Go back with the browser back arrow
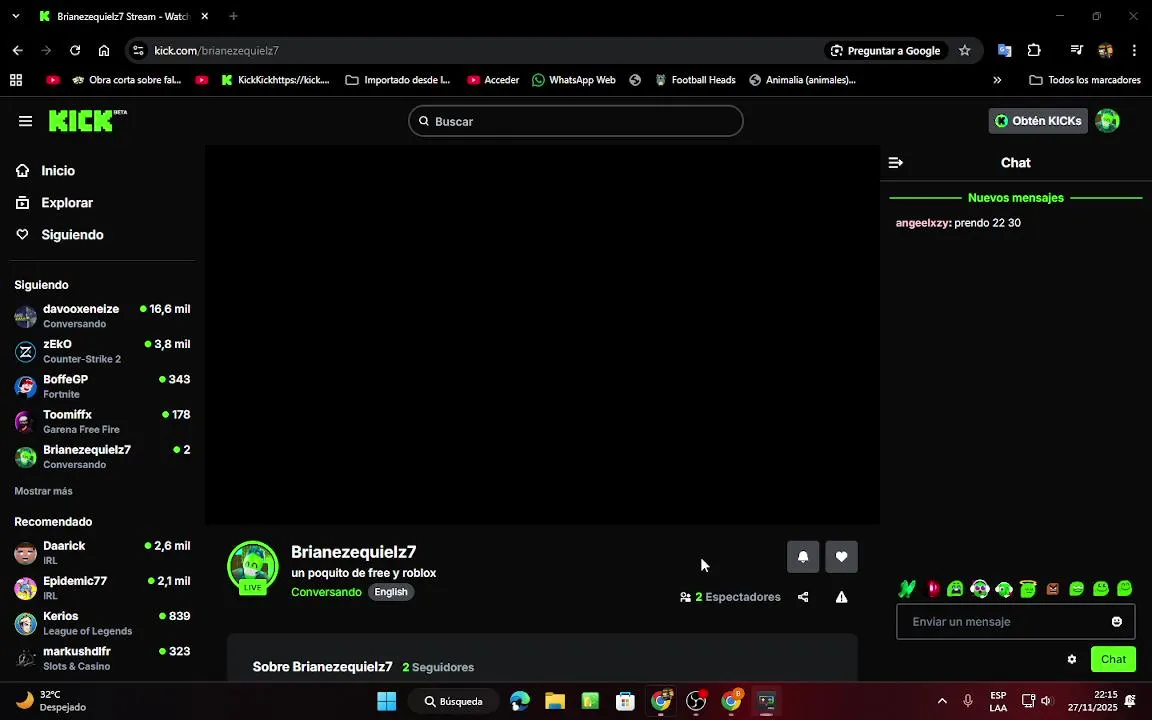Viewport: 1152px width, 720px height. (18, 51)
